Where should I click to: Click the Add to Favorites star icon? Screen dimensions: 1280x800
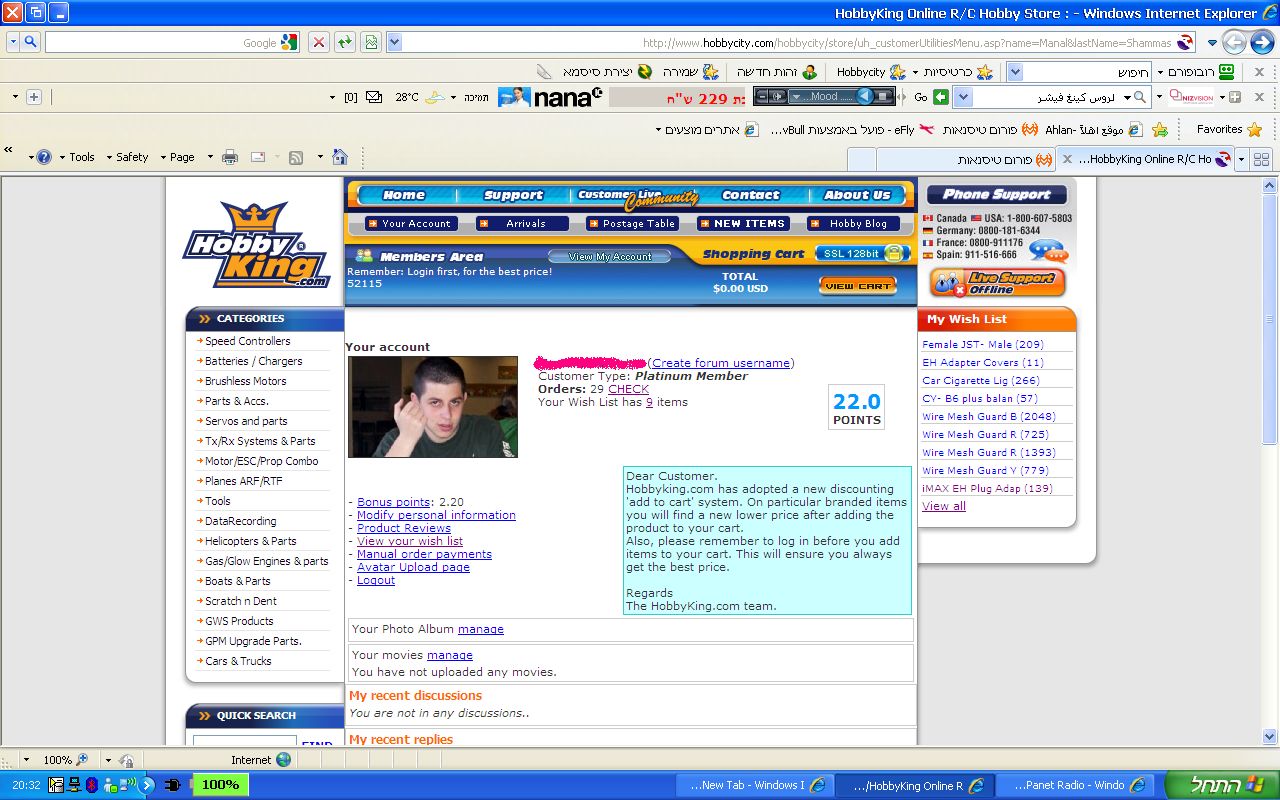pyautogui.click(x=1160, y=129)
